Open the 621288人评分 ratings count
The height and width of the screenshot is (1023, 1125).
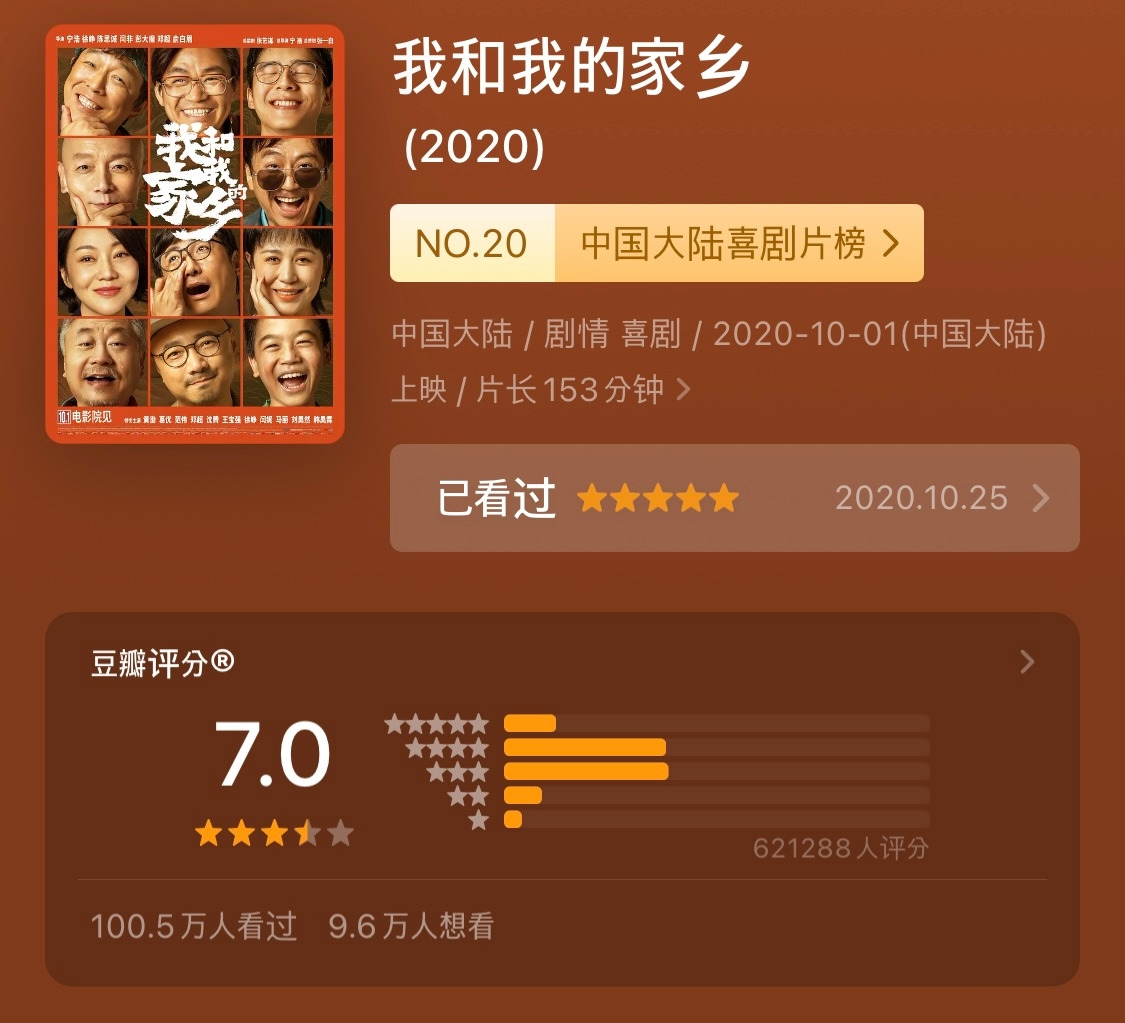(841, 849)
